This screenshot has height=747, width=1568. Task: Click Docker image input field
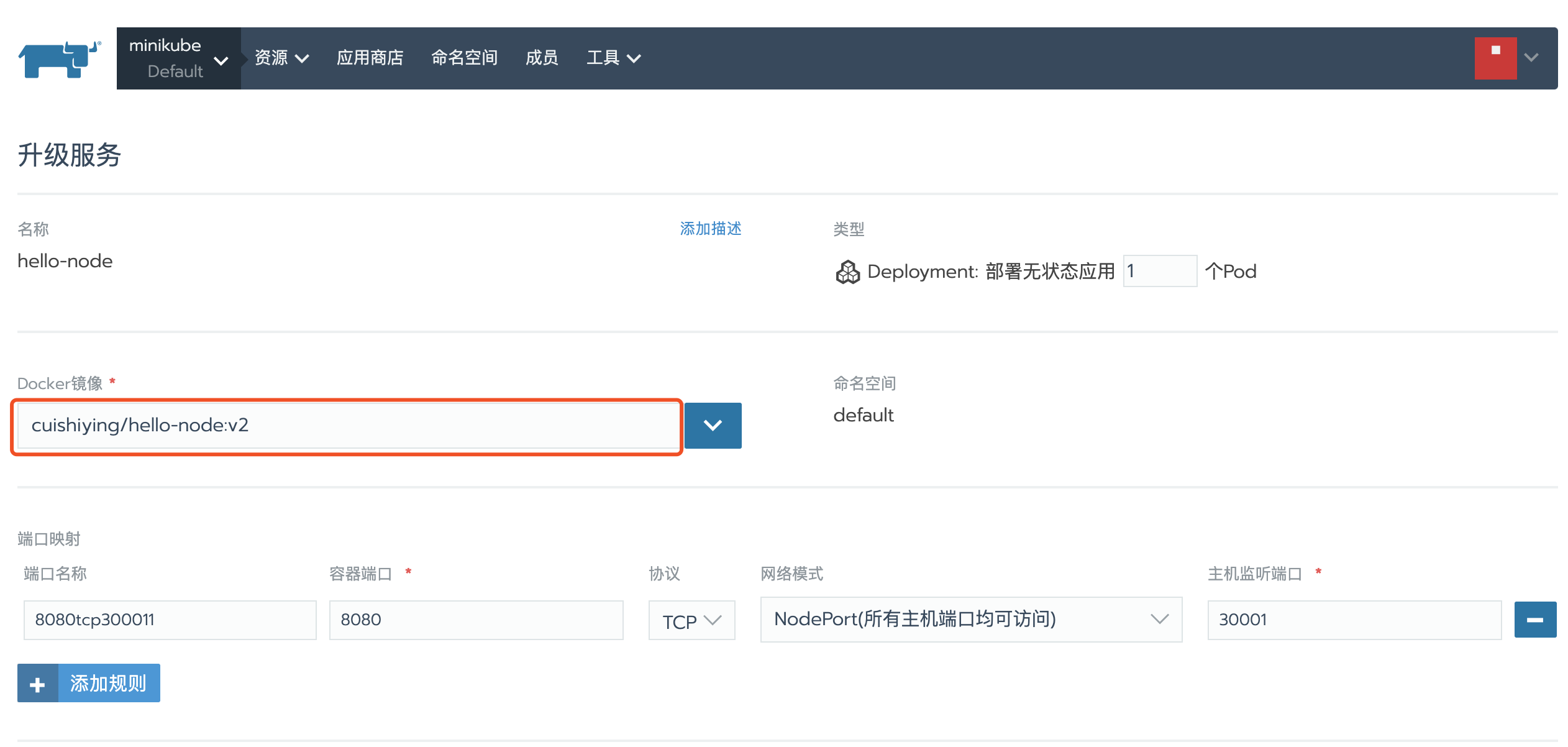click(x=348, y=426)
